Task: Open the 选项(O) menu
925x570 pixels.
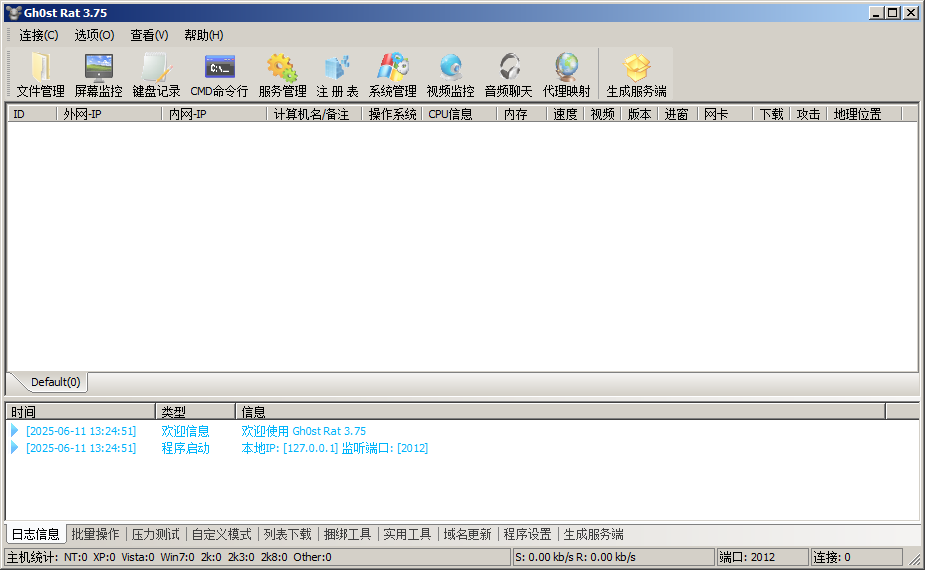Action: click(x=94, y=35)
